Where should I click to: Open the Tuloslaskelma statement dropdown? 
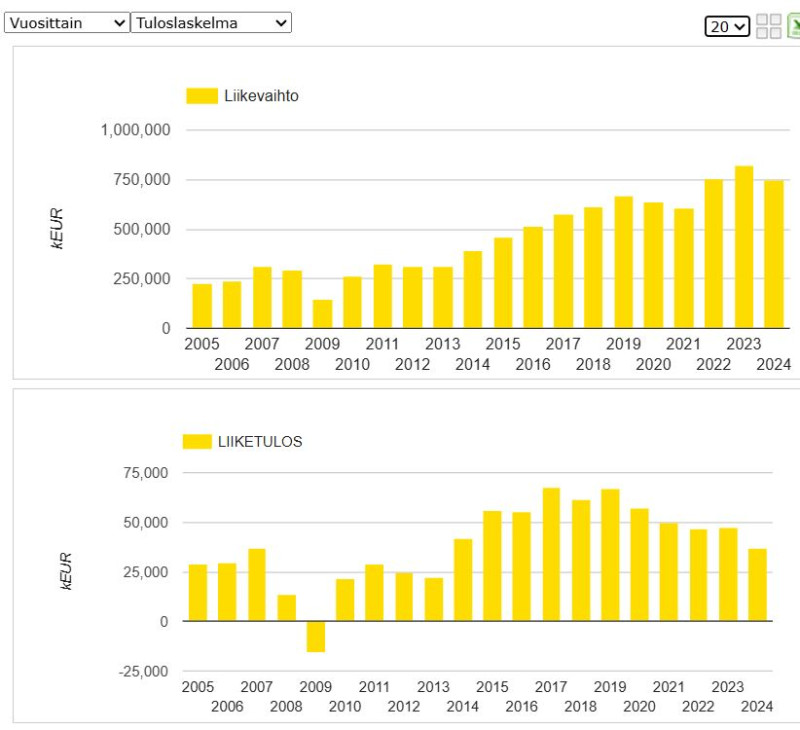[211, 23]
